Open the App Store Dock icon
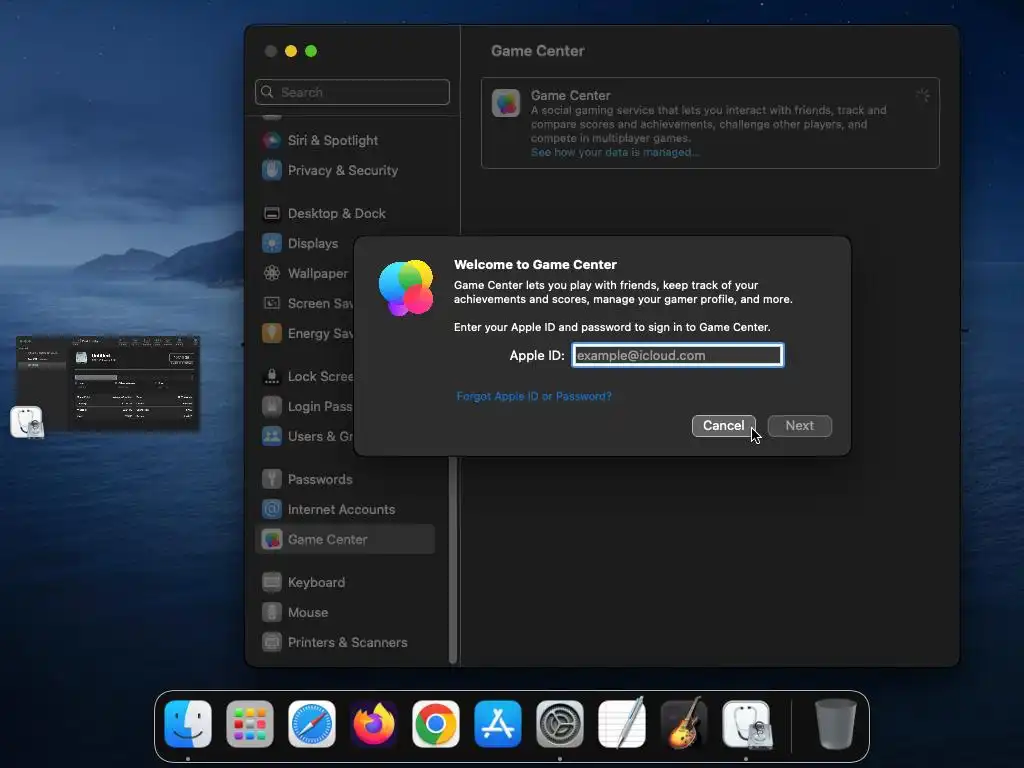Image resolution: width=1024 pixels, height=768 pixels. tap(498, 724)
